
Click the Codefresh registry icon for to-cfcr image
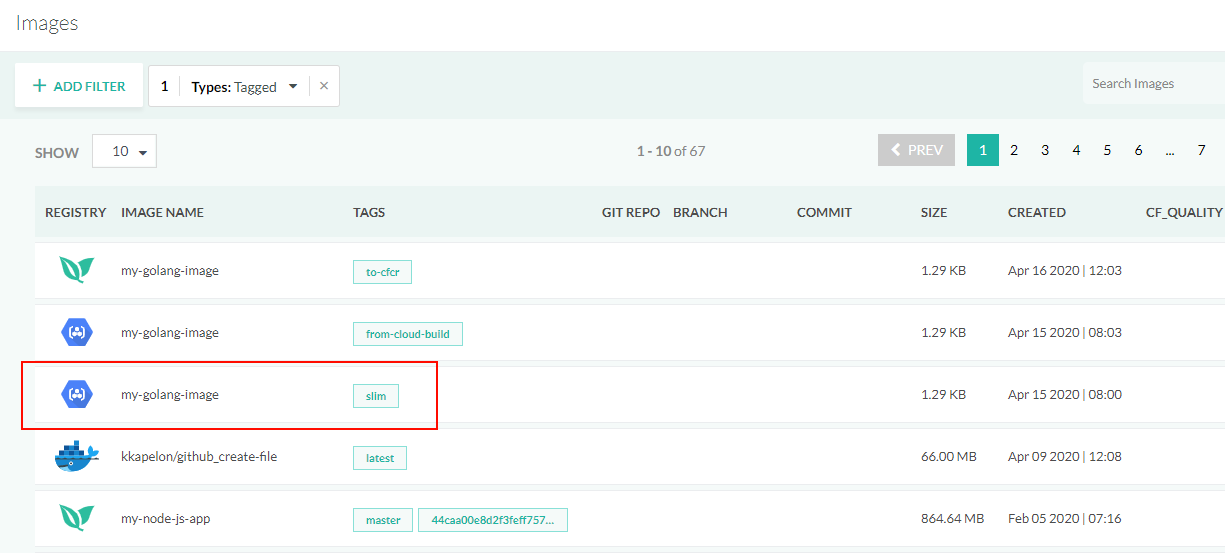pyautogui.click(x=76, y=271)
